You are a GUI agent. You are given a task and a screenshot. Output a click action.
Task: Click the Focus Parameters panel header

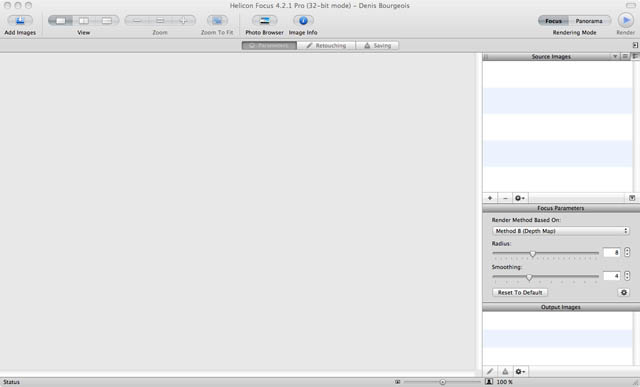(561, 208)
